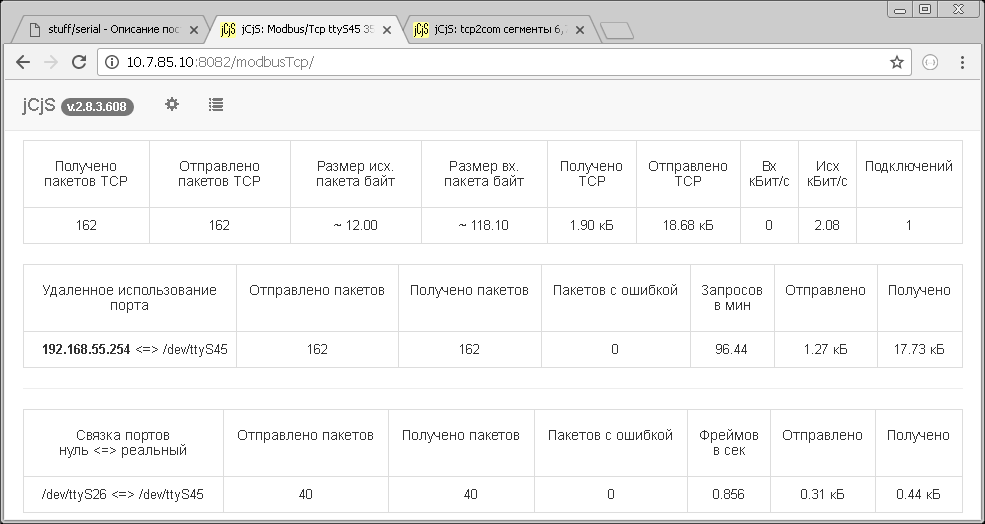985x524 pixels.
Task: Reload the page with refresh button
Action: pos(79,62)
